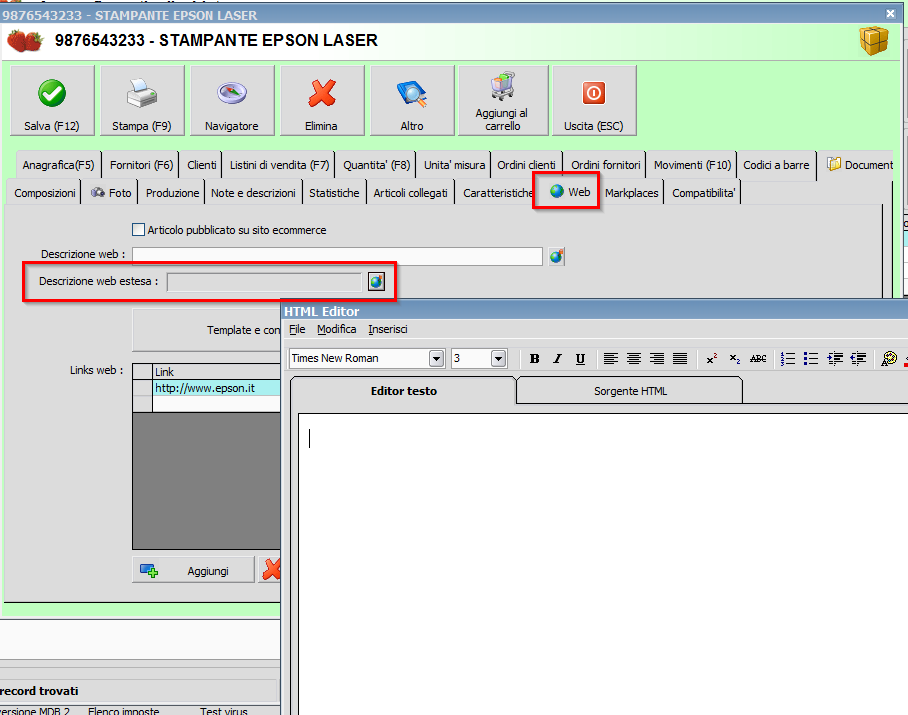Open Articoli collegati tab
Image resolution: width=908 pixels, height=715 pixels.
(x=410, y=193)
